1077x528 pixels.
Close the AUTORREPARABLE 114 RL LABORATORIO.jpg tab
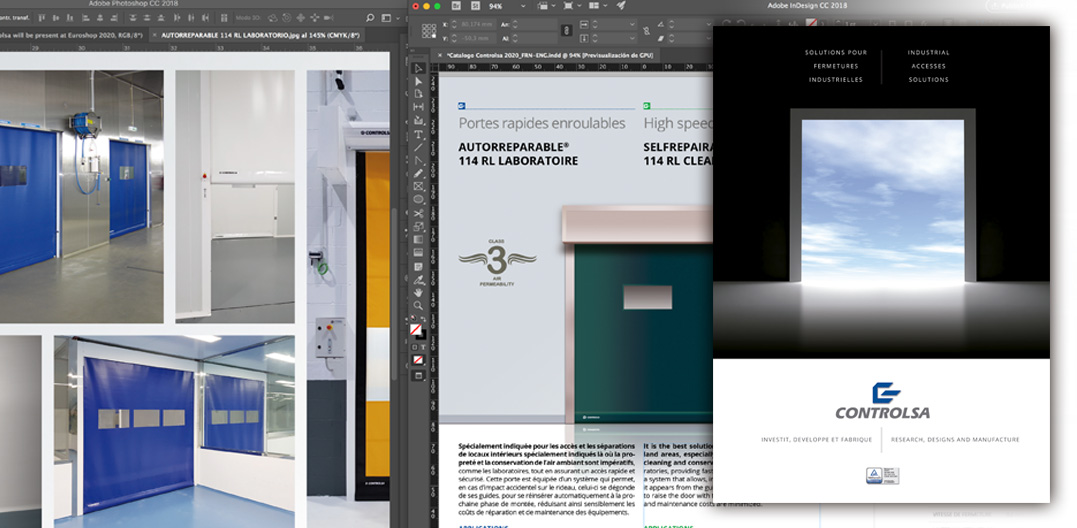pos(154,35)
